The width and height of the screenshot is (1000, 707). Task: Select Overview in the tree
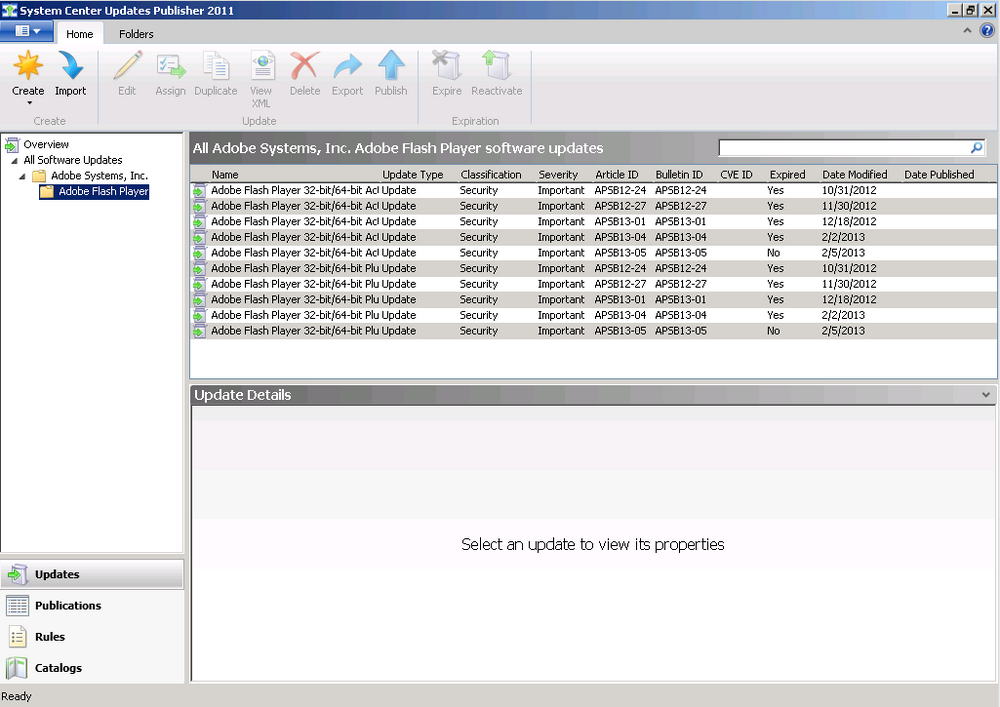tap(46, 145)
